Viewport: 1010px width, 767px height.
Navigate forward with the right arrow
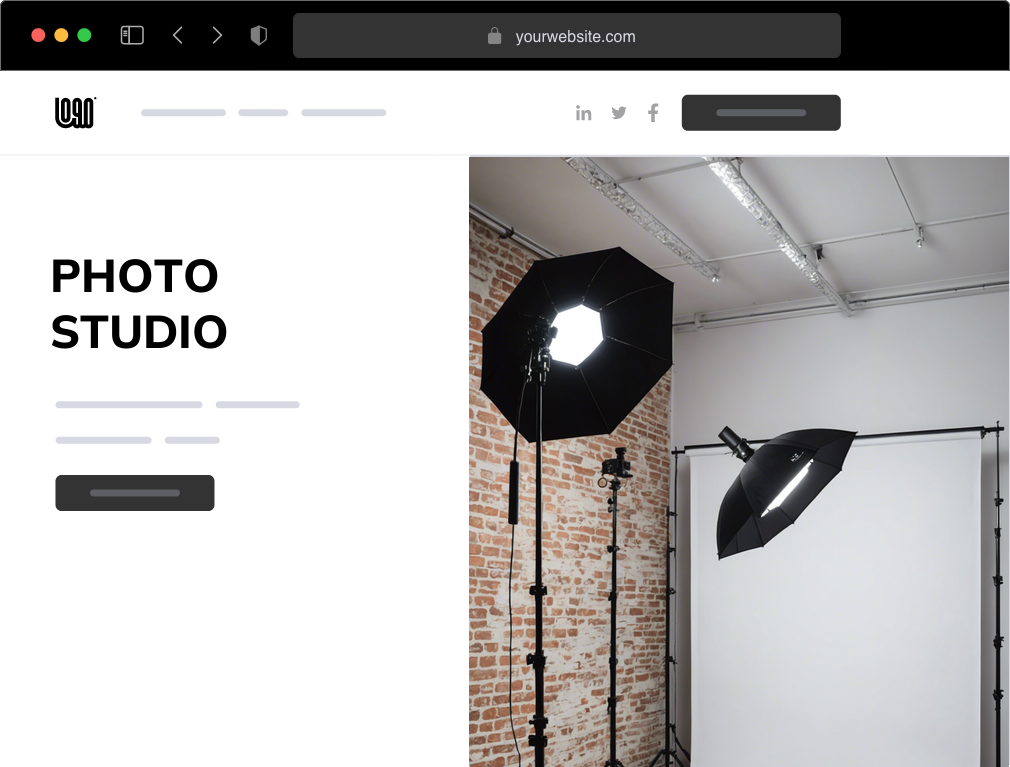coord(217,34)
